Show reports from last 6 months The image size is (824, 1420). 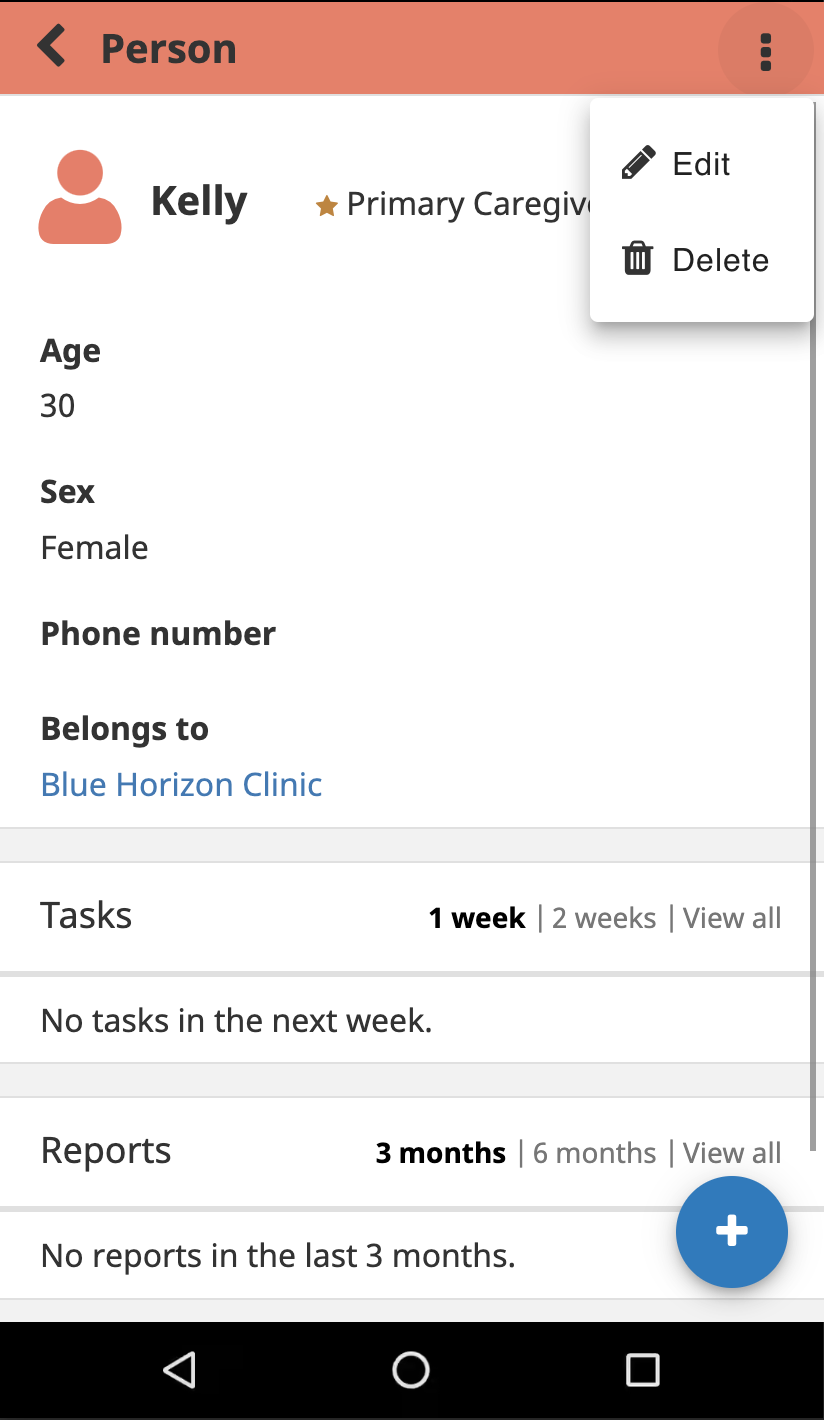pyautogui.click(x=594, y=1153)
